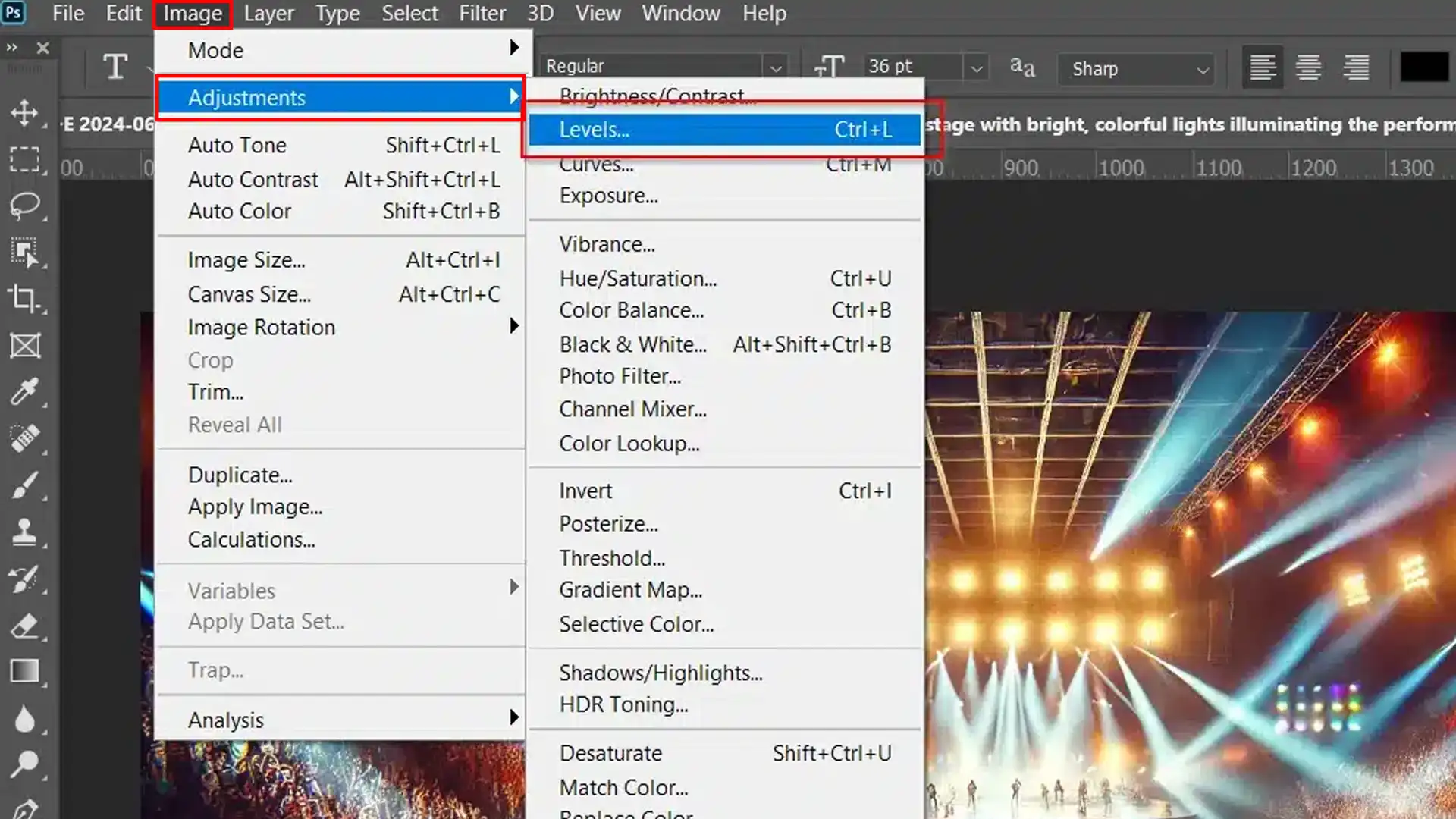
Task: Click the Type tool preset icon
Action: [115, 67]
